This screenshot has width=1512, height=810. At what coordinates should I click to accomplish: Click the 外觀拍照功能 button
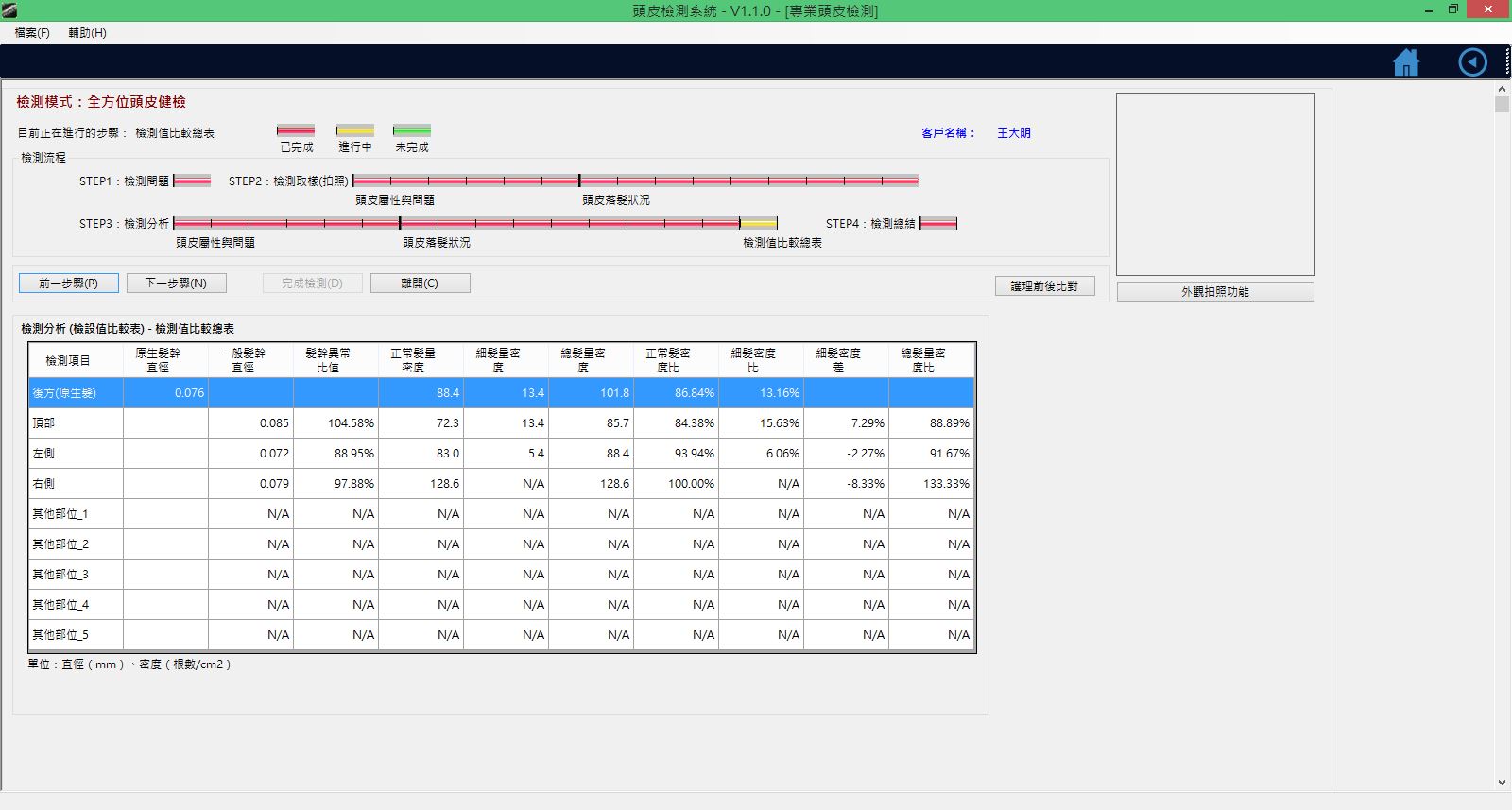click(1215, 292)
